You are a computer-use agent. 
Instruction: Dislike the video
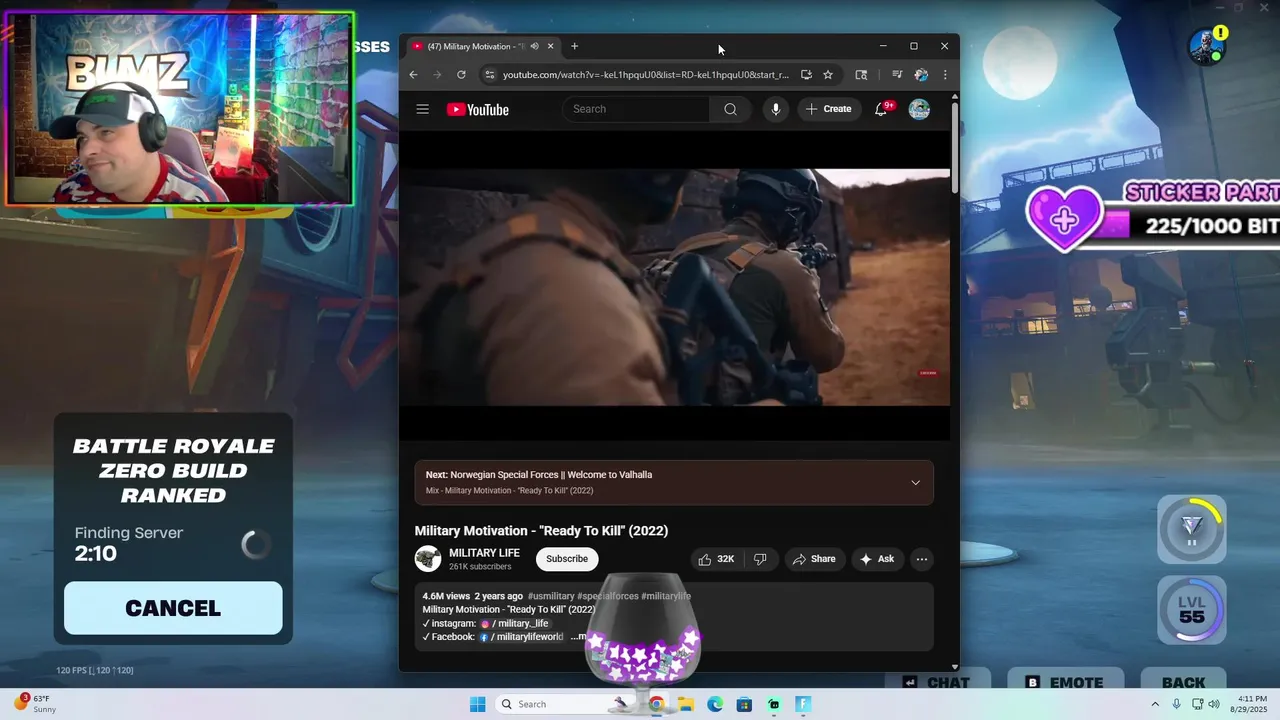click(760, 559)
